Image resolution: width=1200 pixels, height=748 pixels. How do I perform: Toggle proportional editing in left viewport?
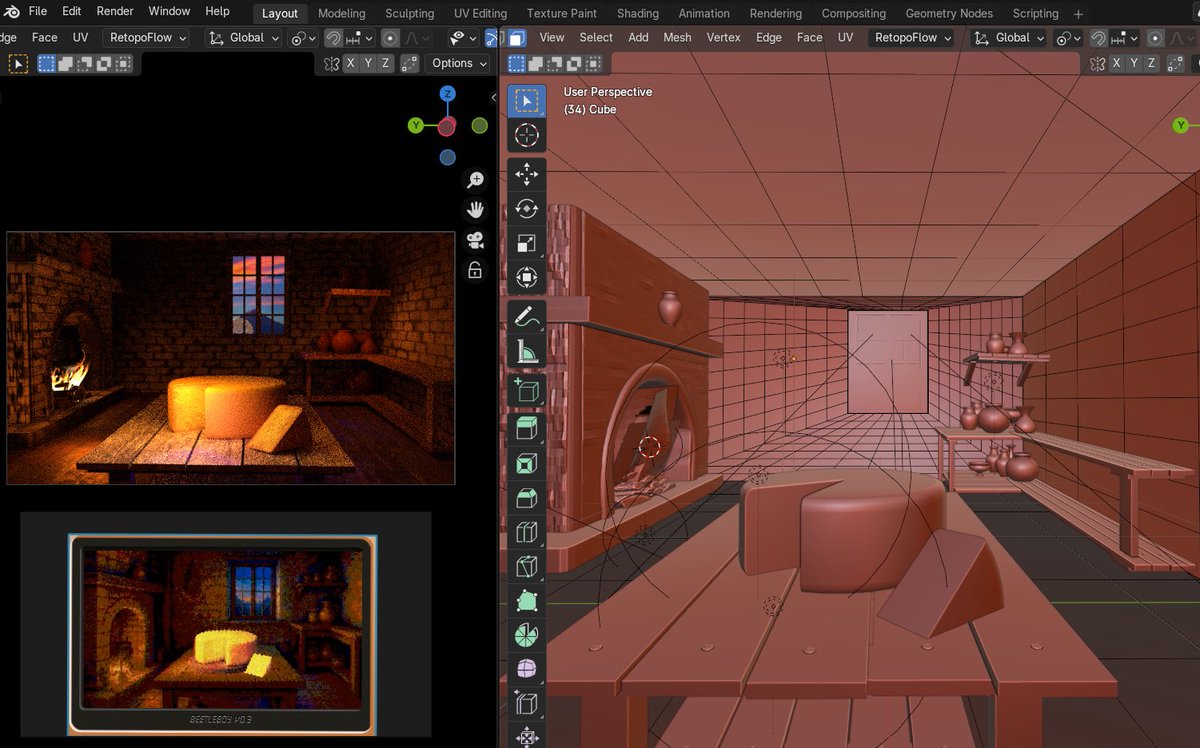[x=390, y=38]
